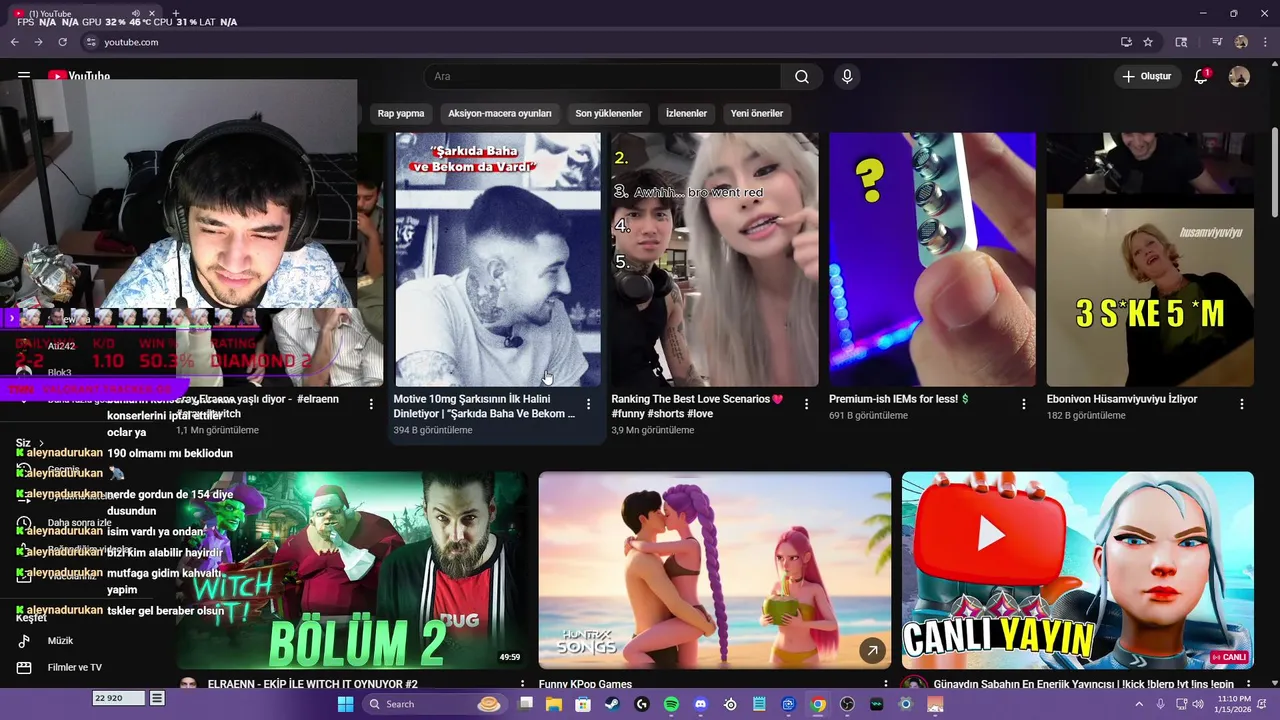Open options for Ebonivon Hüsamviyuviyu short
Screen dimensions: 1280x720
[1241, 404]
